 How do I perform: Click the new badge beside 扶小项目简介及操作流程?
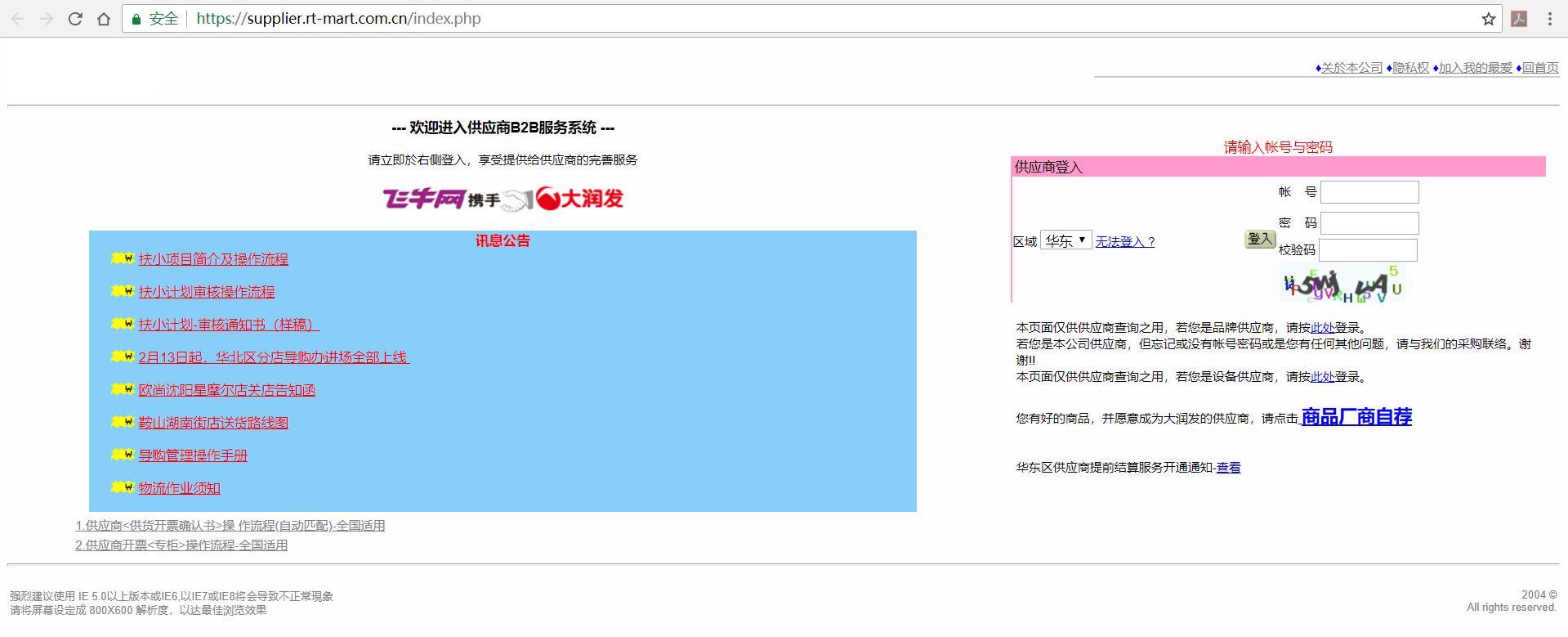(x=123, y=258)
